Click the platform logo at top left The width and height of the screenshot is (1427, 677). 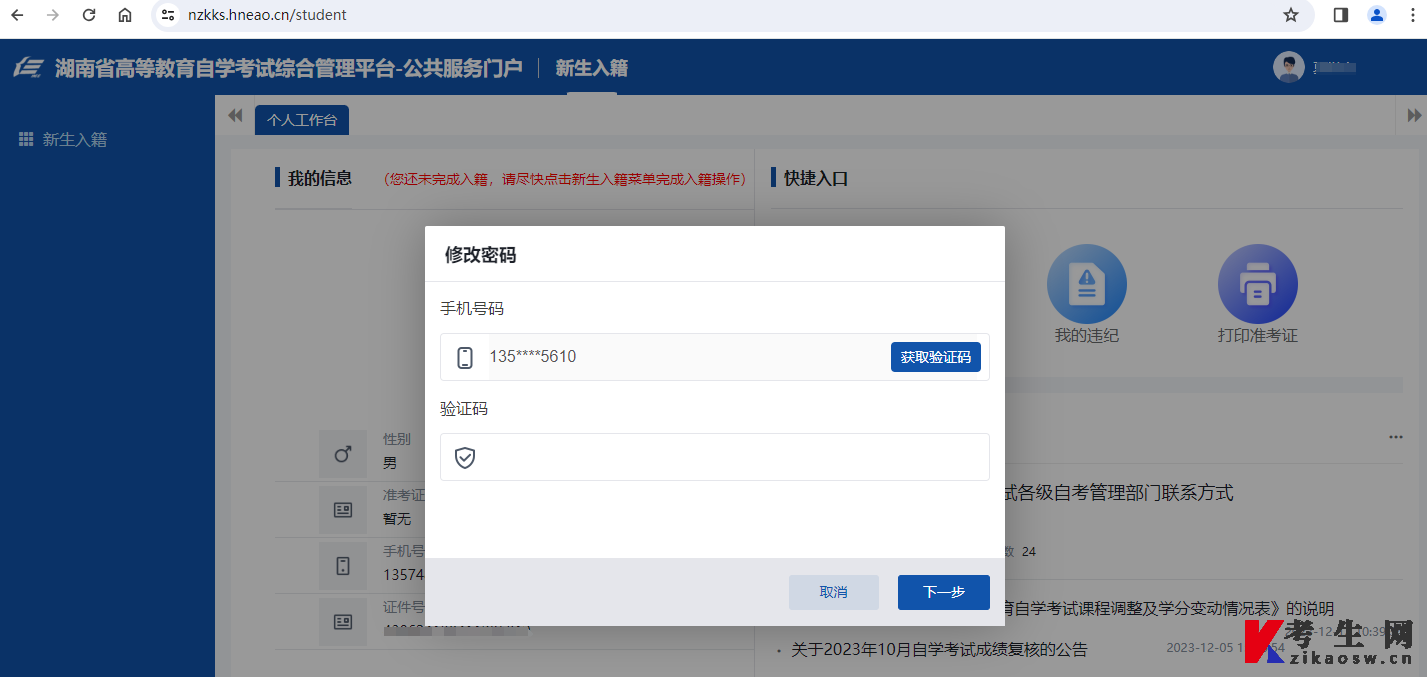click(x=29, y=66)
